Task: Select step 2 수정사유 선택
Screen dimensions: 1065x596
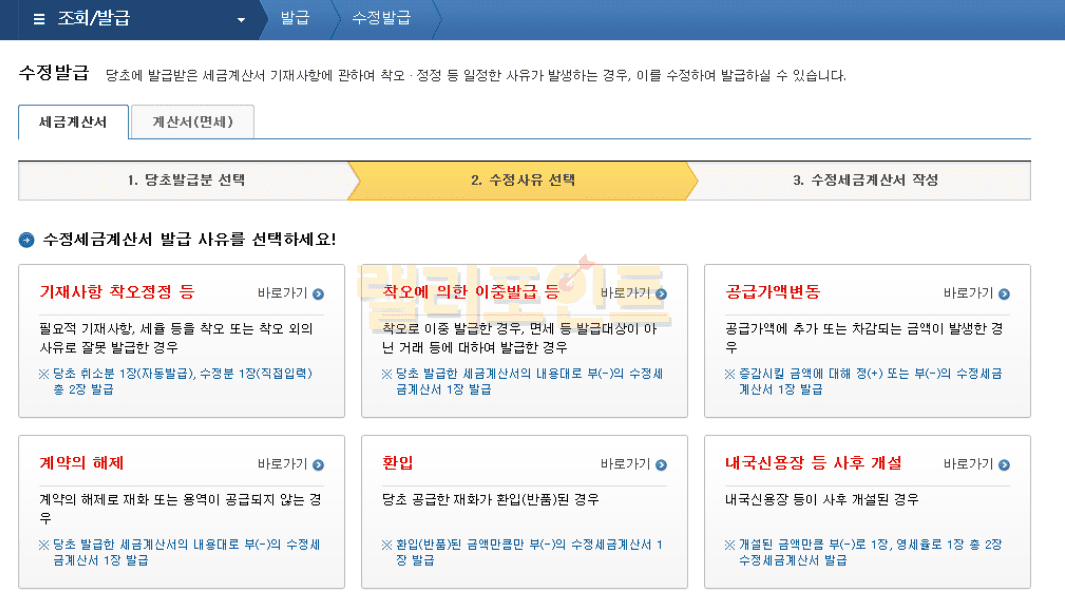Action: [x=522, y=180]
